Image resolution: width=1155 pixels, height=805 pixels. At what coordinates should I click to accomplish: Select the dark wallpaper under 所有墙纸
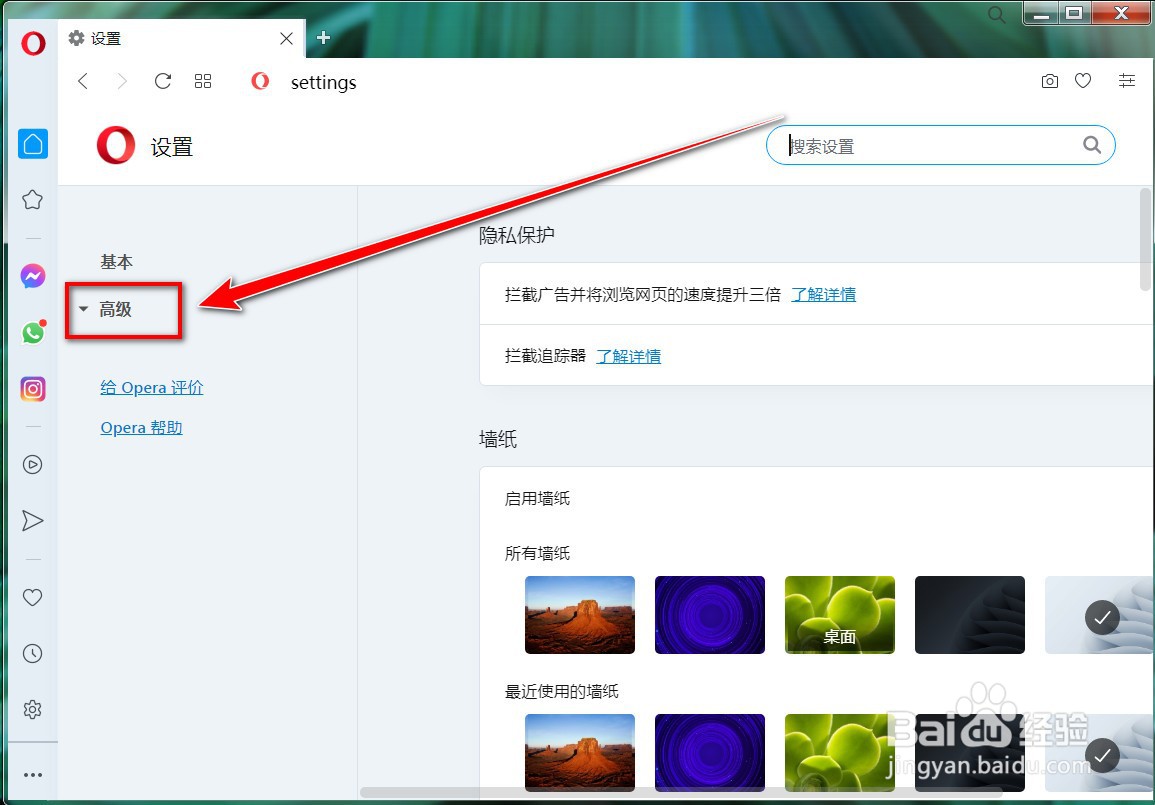969,615
